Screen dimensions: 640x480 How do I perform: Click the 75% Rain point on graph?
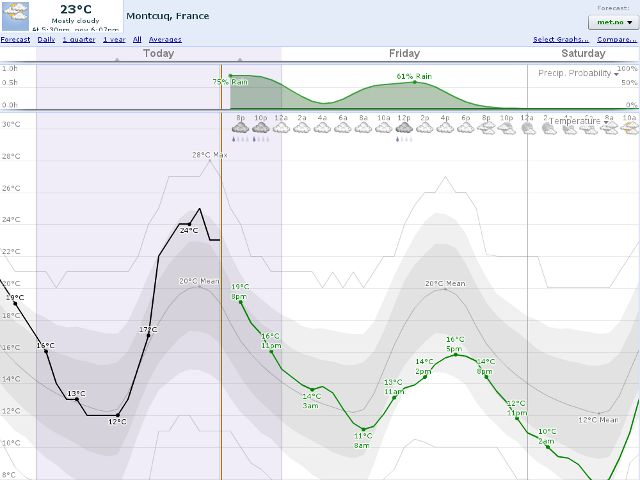coord(231,75)
